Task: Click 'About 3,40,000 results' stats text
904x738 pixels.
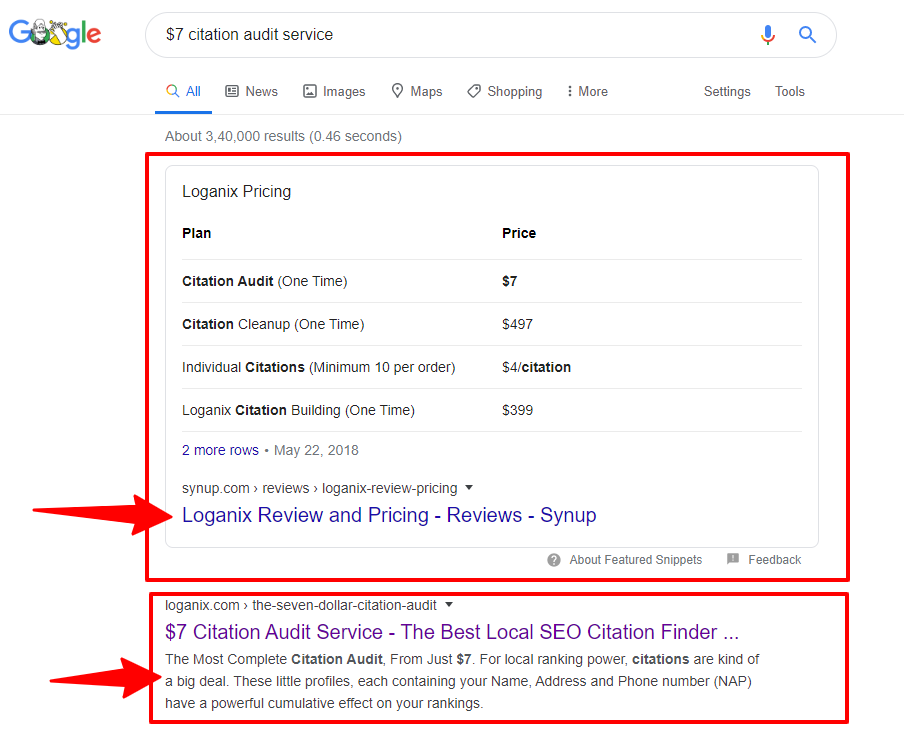Action: tap(283, 136)
